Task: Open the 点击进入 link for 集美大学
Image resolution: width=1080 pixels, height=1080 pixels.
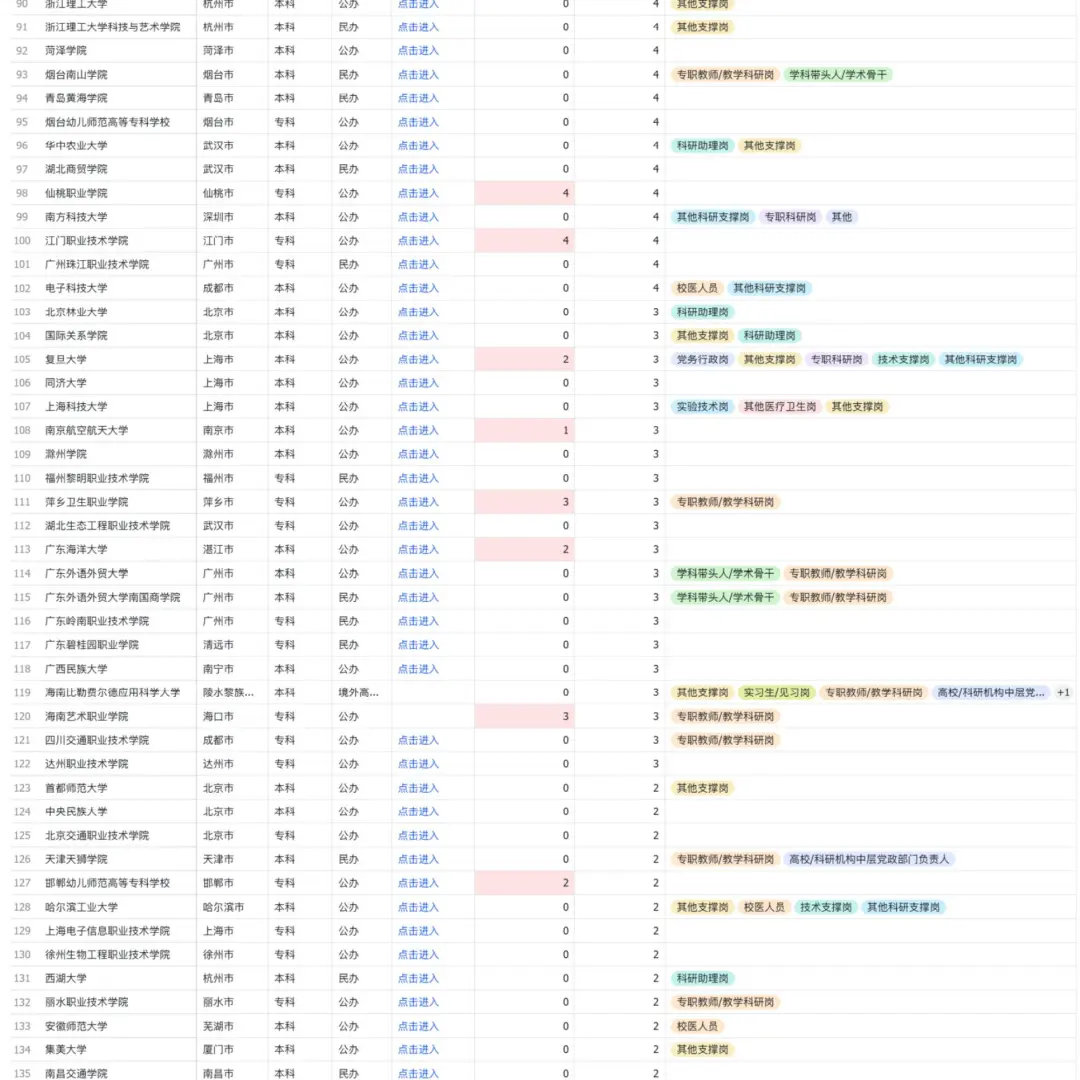Action: pyautogui.click(x=417, y=1050)
